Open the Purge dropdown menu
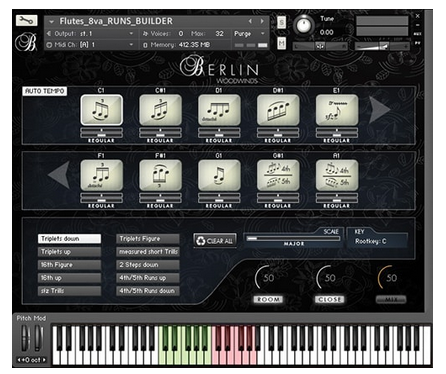Viewport: 446px width, 374px height. pyautogui.click(x=249, y=34)
